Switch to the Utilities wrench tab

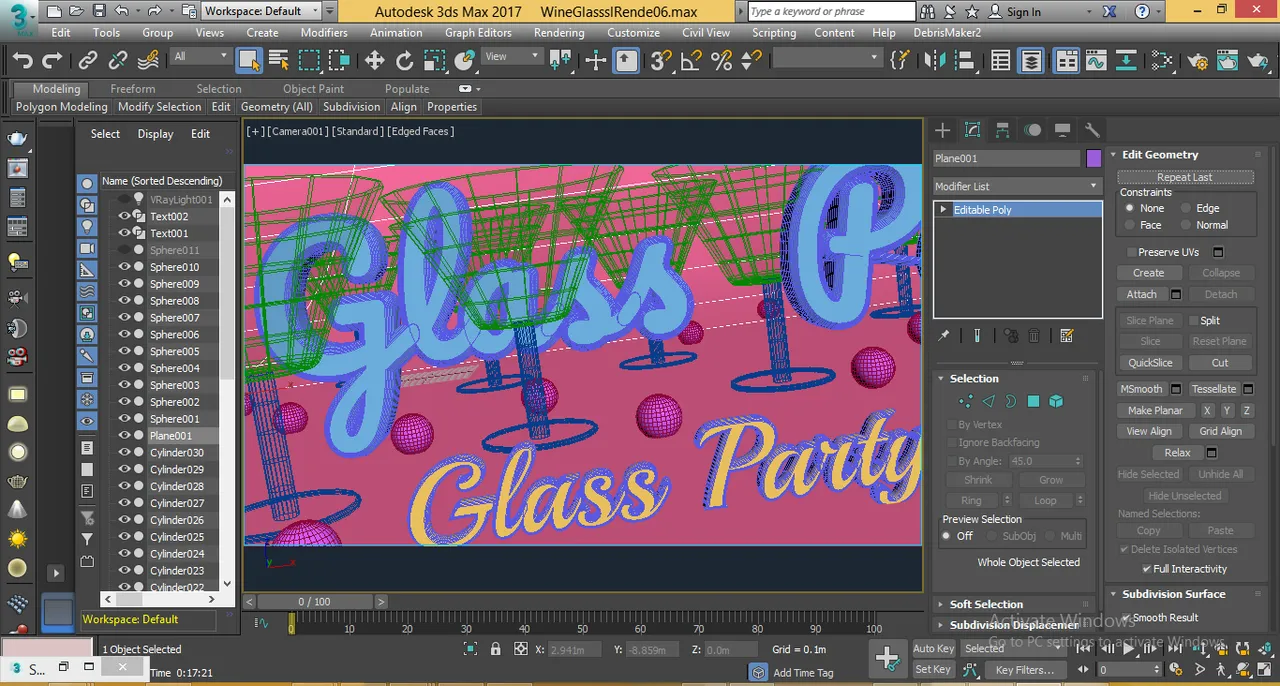click(1092, 131)
